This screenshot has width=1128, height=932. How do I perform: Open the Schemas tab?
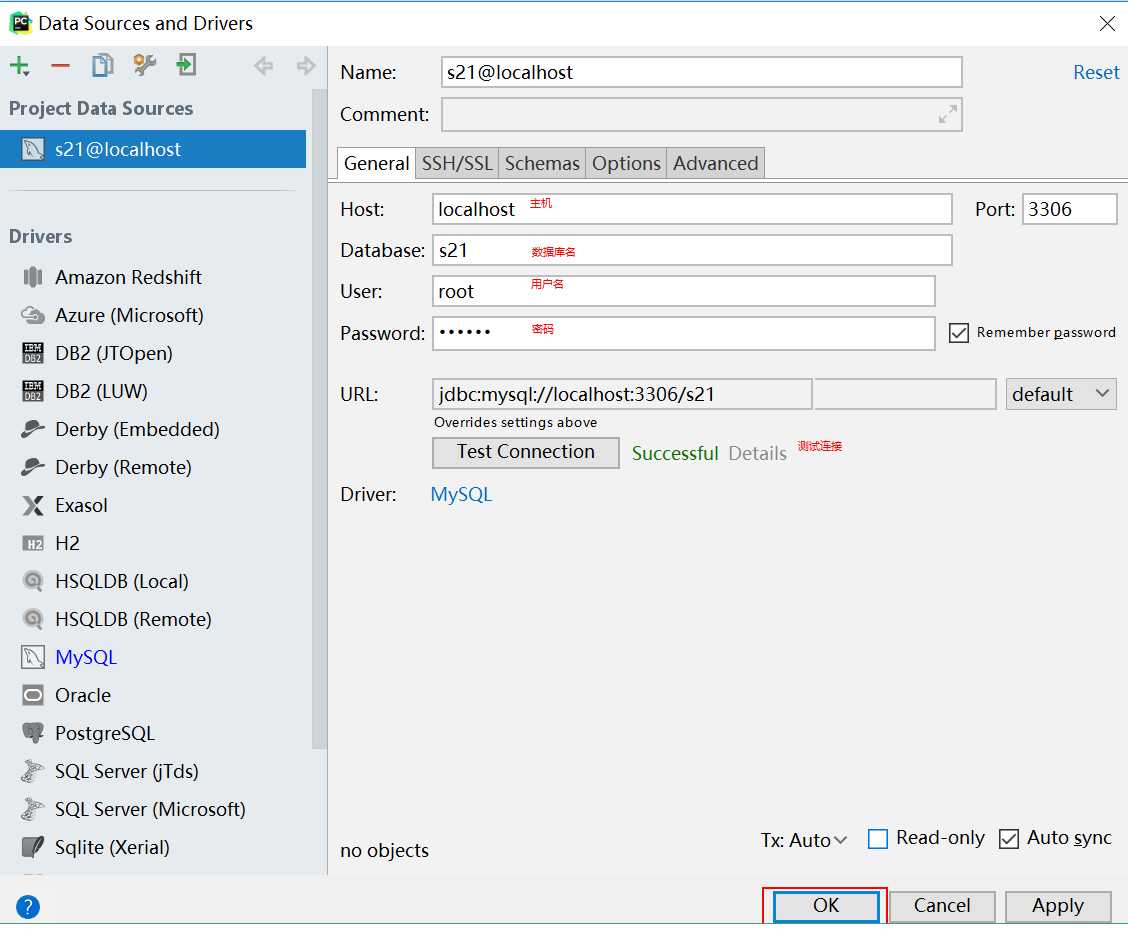(542, 163)
